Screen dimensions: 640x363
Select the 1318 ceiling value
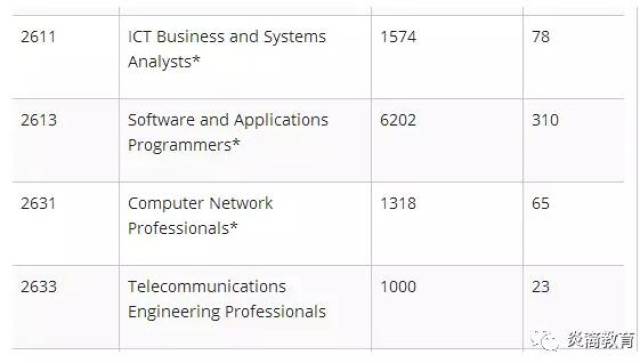click(x=398, y=203)
